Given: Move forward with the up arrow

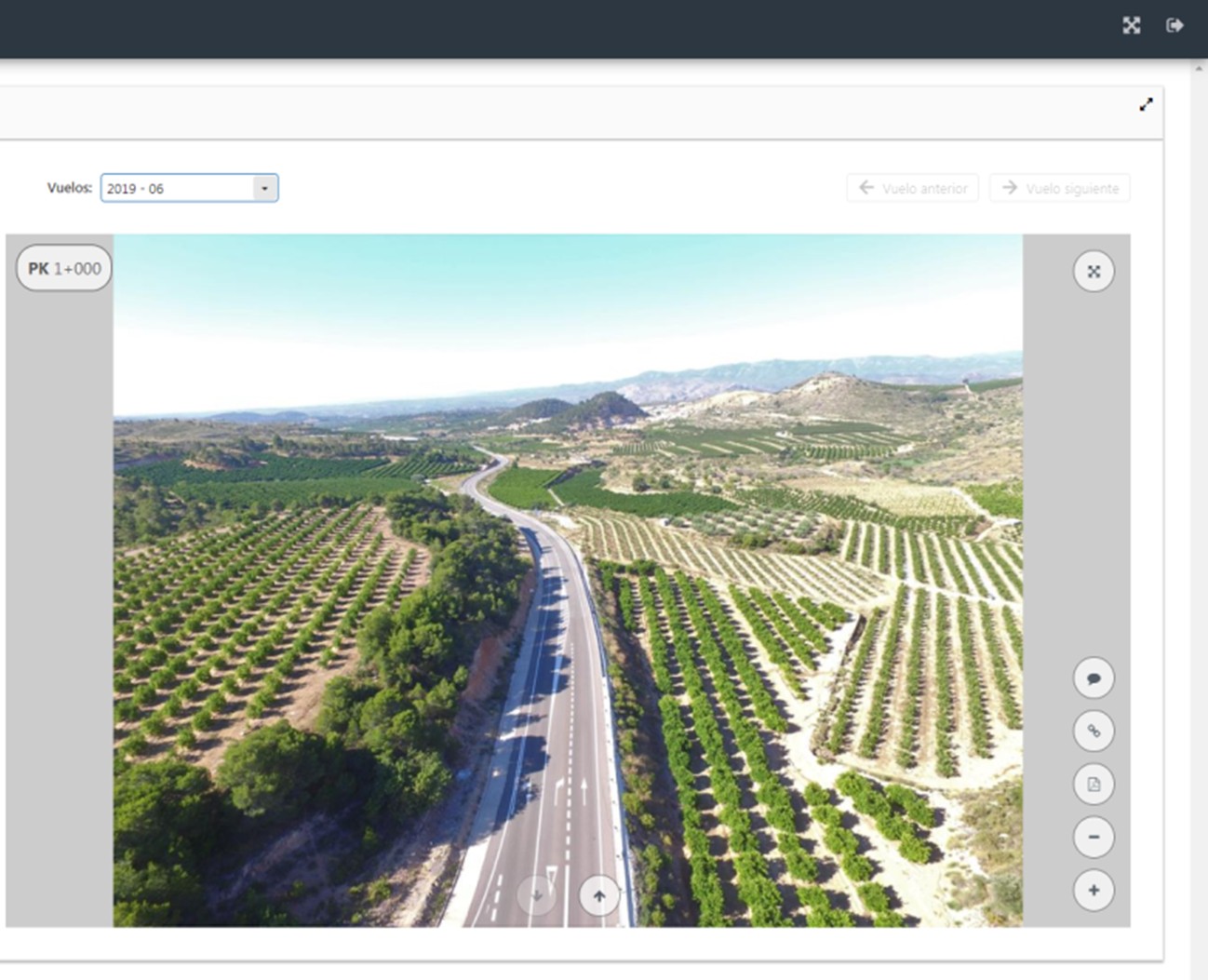Looking at the screenshot, I should (599, 895).
